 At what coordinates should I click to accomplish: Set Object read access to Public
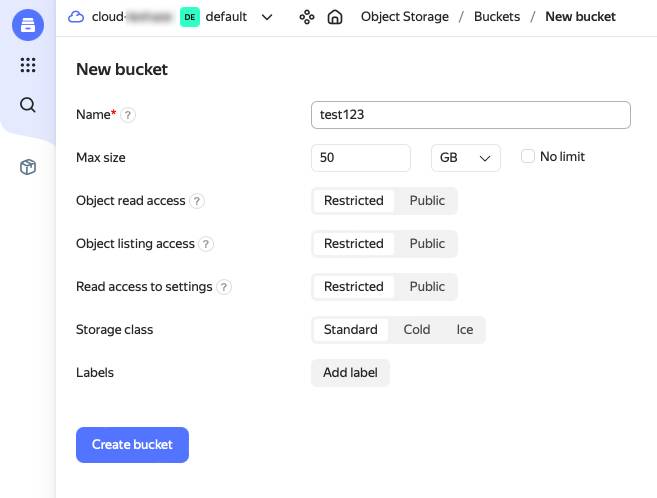427,201
